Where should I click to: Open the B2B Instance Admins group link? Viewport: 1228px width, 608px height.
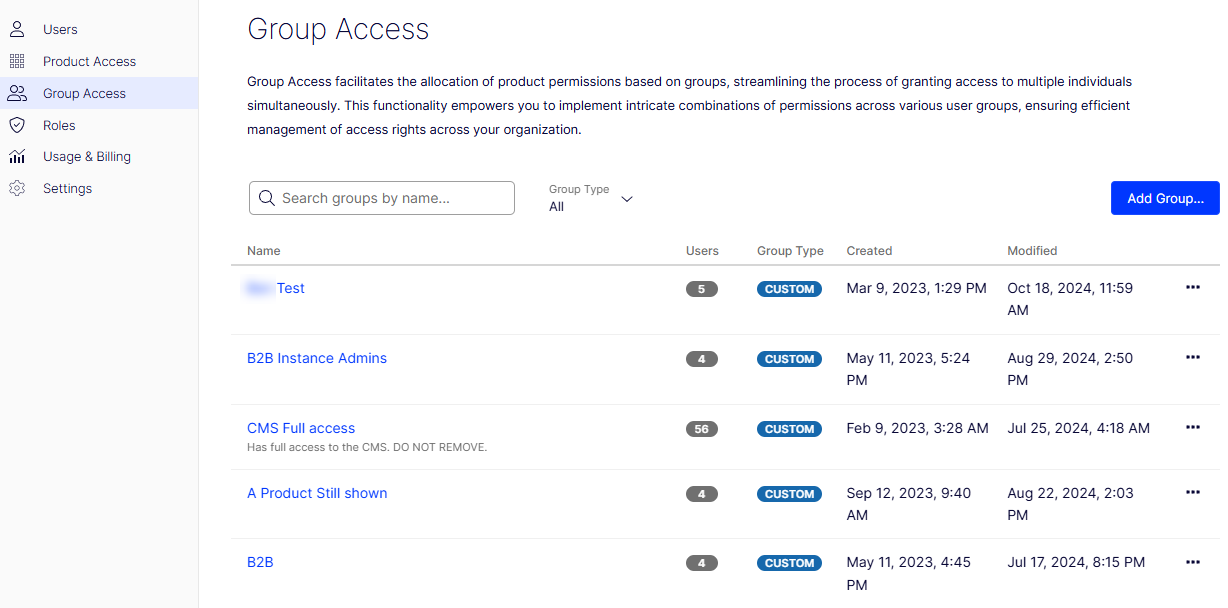[317, 358]
